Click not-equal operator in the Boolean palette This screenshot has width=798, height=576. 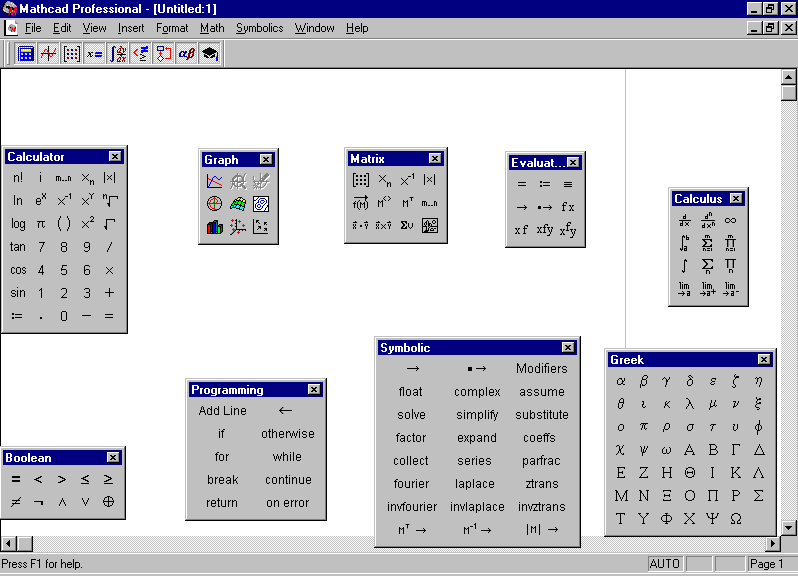16,502
